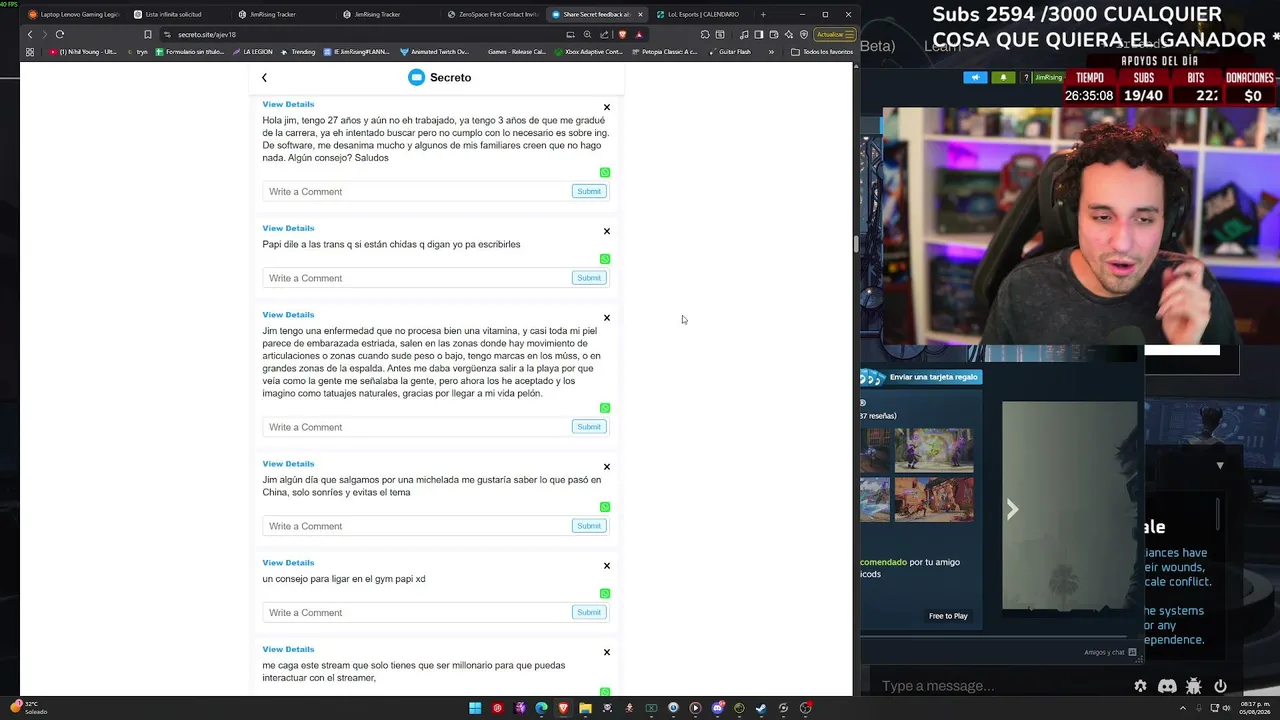This screenshot has height=720, width=1280.
Task: Open View Details for 'Papi dile a las trans'
Action: coord(288,228)
